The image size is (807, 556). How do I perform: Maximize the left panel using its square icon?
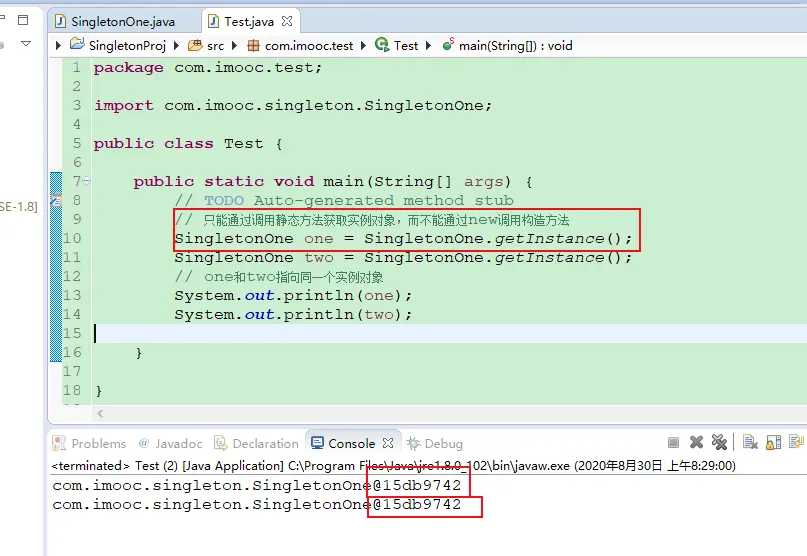24,20
